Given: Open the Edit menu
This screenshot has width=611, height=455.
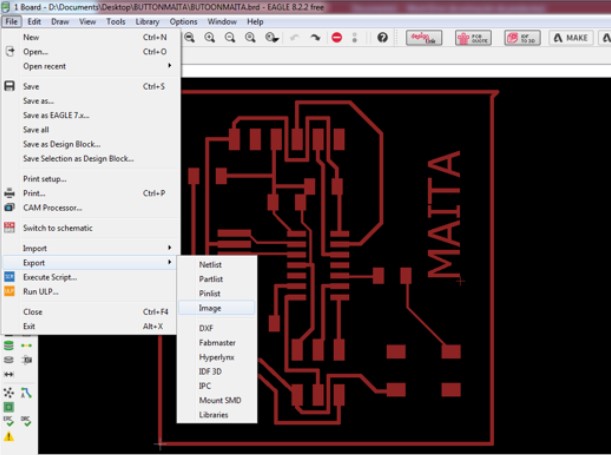Looking at the screenshot, I should click(34, 21).
